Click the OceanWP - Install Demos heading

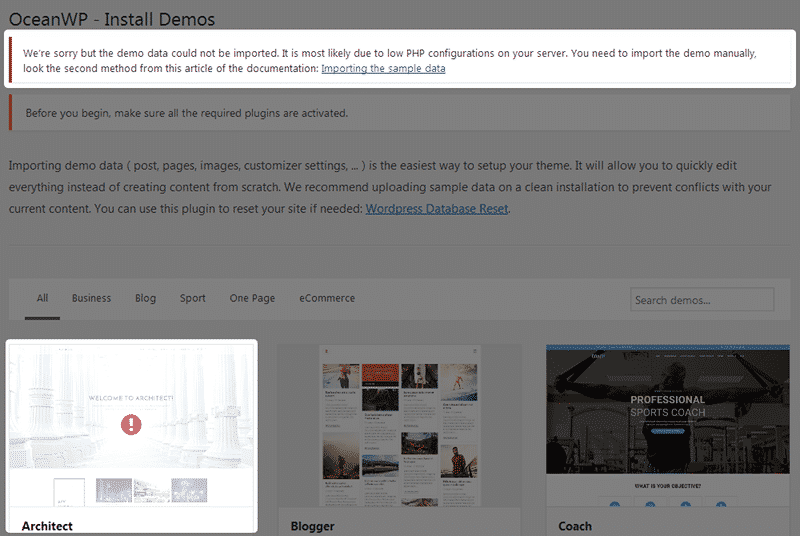pyautogui.click(x=112, y=19)
